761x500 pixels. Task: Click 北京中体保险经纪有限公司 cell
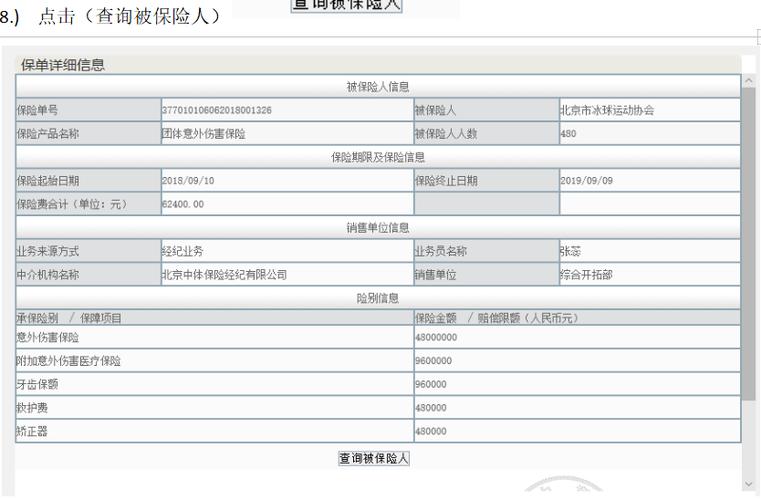pos(287,274)
